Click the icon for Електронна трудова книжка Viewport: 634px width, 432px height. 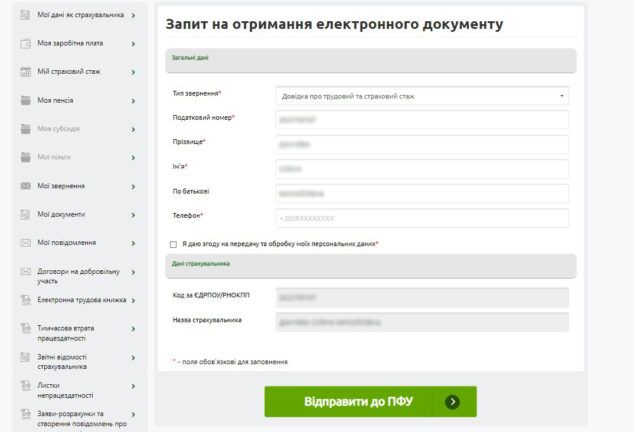(x=28, y=300)
